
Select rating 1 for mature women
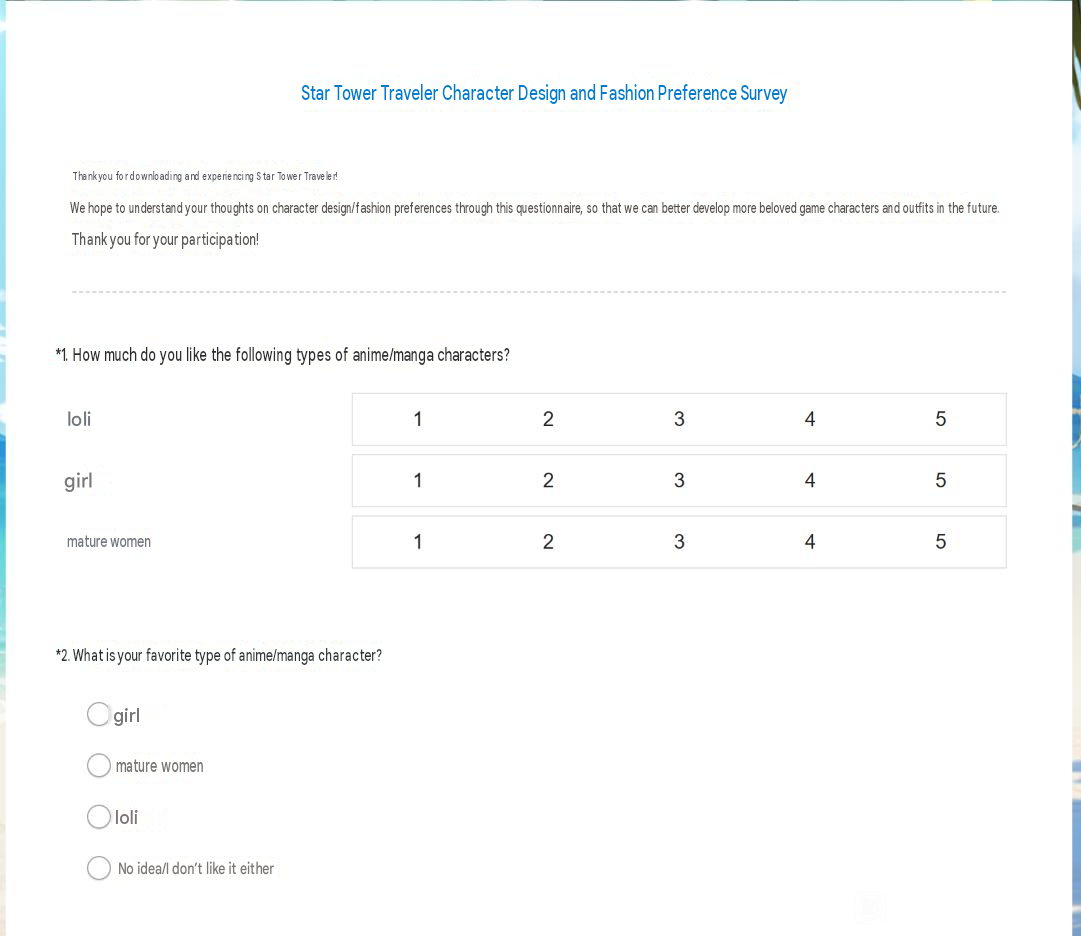(x=418, y=542)
